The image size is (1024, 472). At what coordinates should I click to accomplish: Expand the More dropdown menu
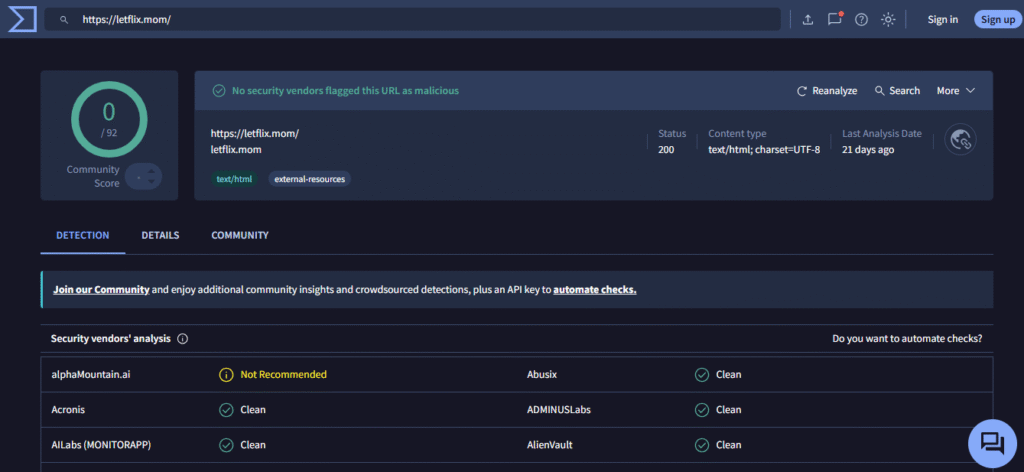(x=955, y=91)
